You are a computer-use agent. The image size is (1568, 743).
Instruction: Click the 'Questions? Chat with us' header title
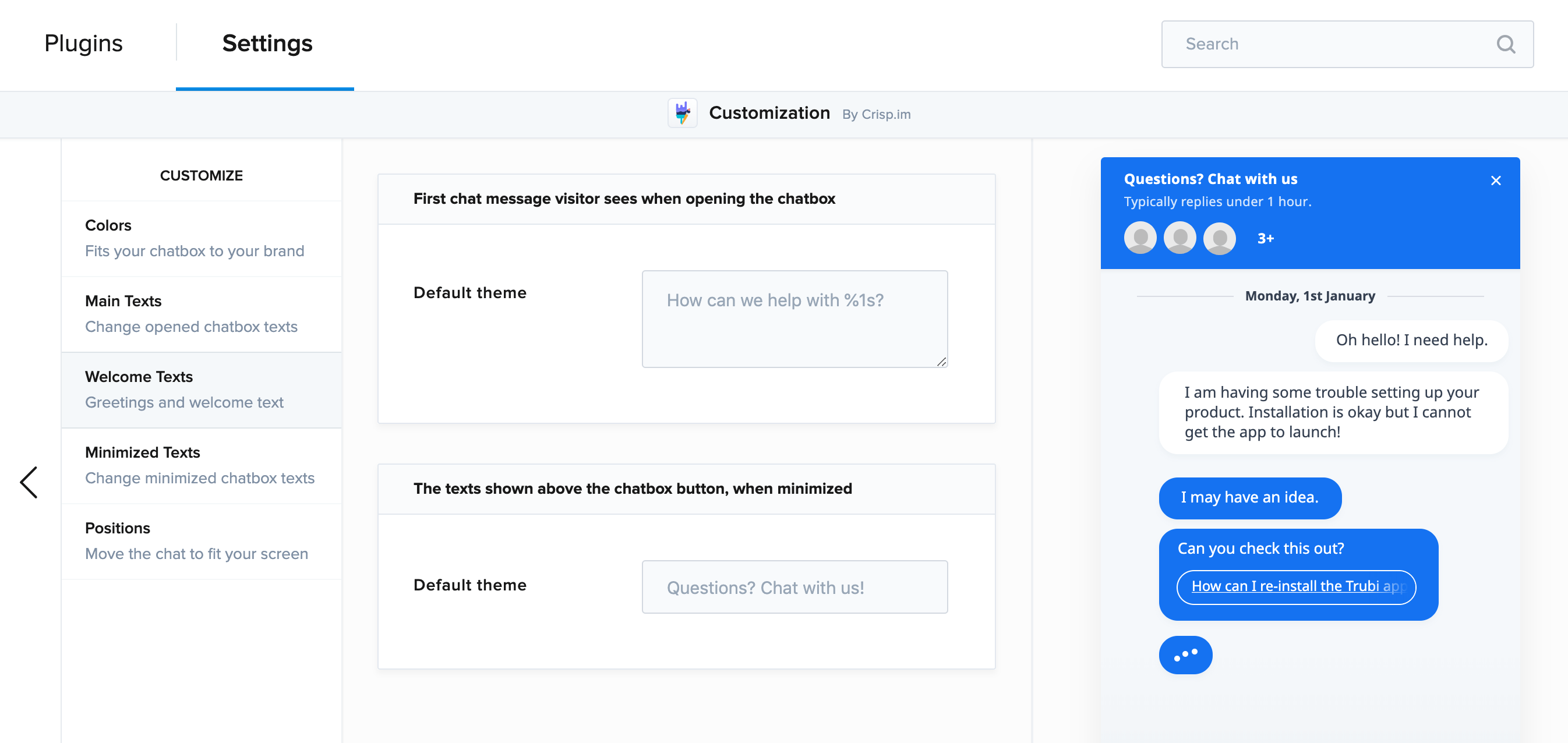[1210, 179]
